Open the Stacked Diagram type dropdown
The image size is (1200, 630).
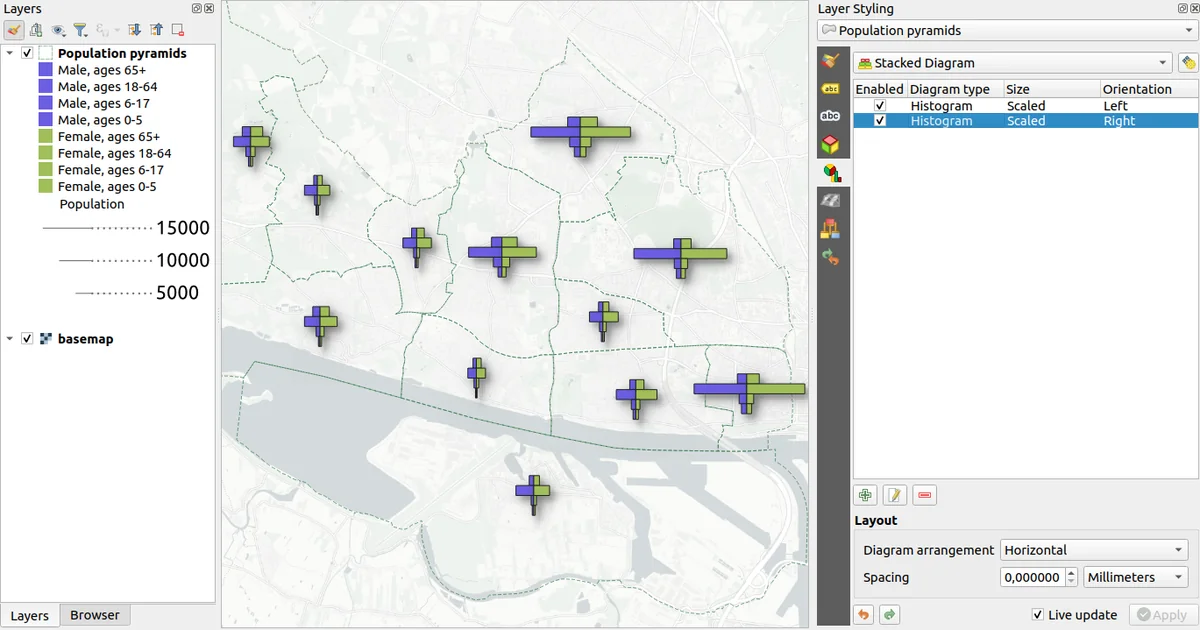1013,63
